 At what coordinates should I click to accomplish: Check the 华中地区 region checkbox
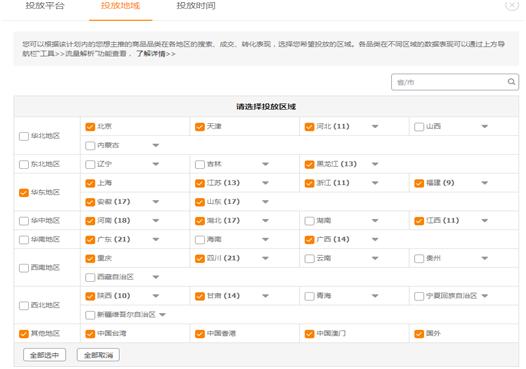(24, 221)
